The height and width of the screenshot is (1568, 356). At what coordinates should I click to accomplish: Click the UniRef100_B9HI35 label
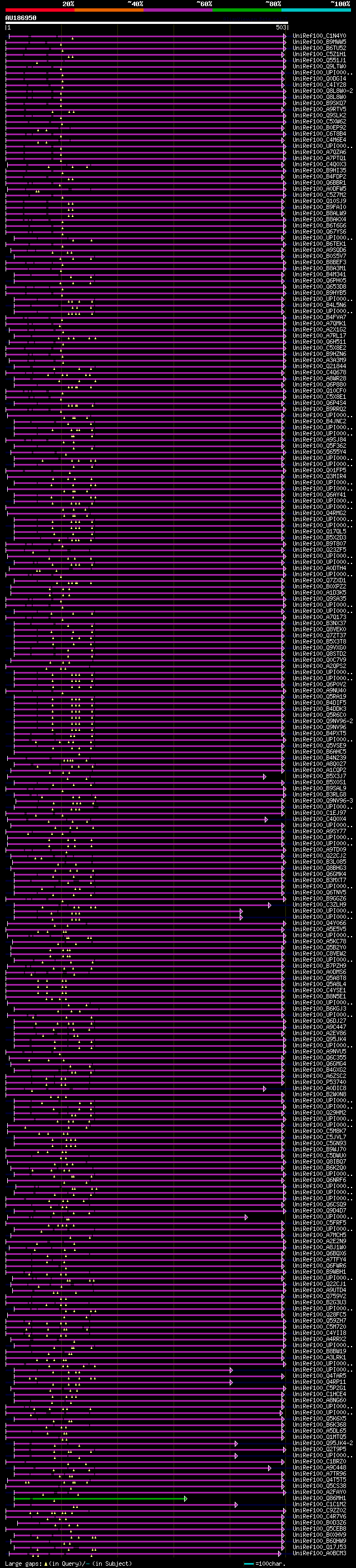319,170
